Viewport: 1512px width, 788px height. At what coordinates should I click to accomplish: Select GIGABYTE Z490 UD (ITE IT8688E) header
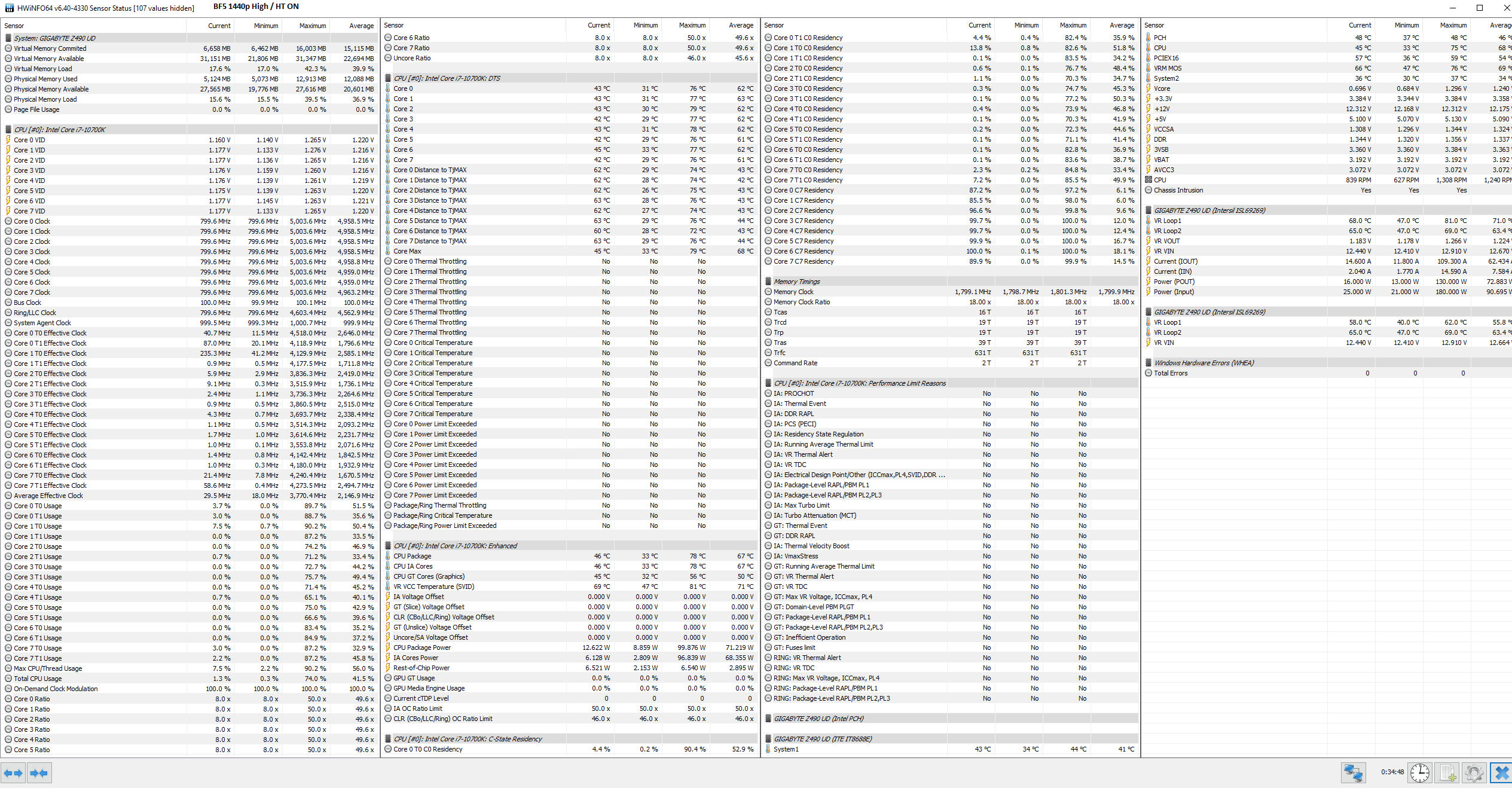click(x=951, y=739)
